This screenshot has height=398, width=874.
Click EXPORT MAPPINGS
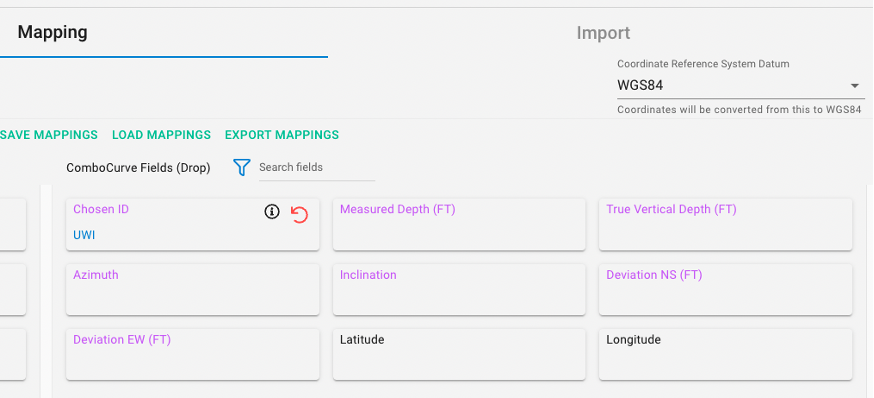[x=282, y=135]
